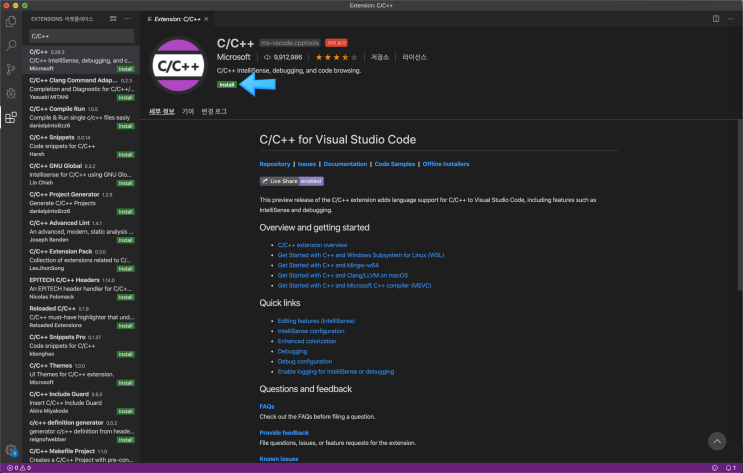
Task: Switch to the 기여 tab
Action: tap(188, 111)
